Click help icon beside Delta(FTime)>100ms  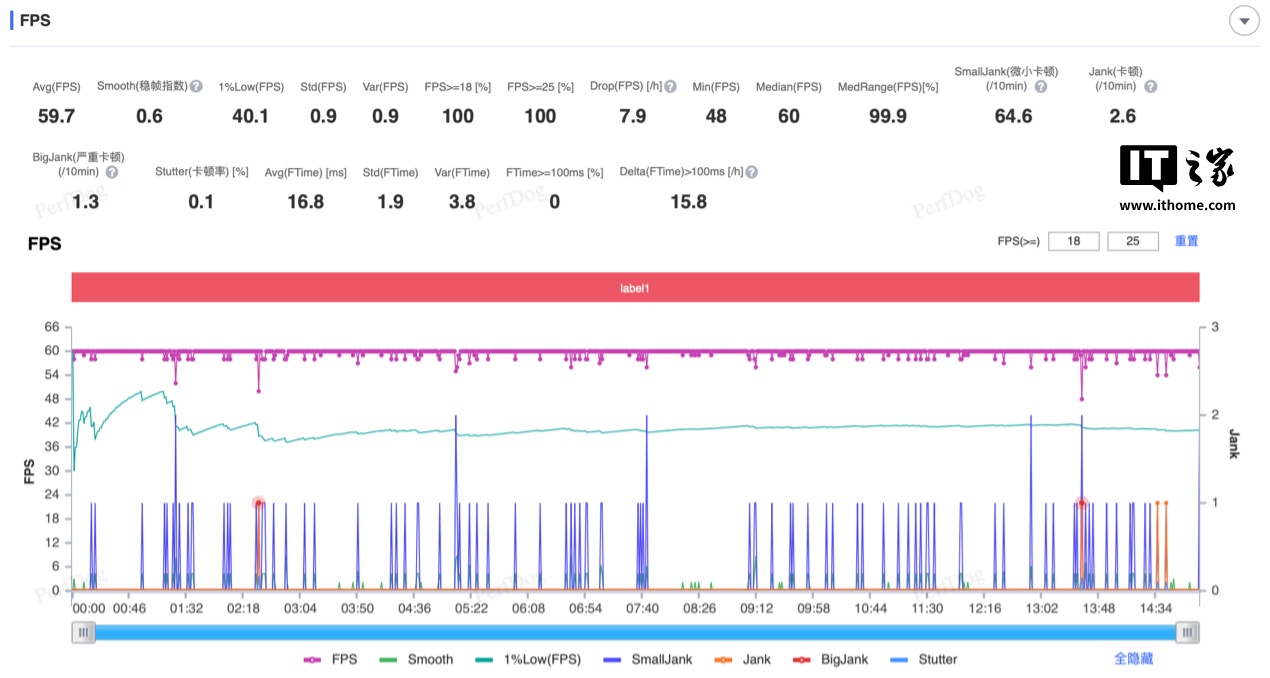pyautogui.click(x=751, y=172)
